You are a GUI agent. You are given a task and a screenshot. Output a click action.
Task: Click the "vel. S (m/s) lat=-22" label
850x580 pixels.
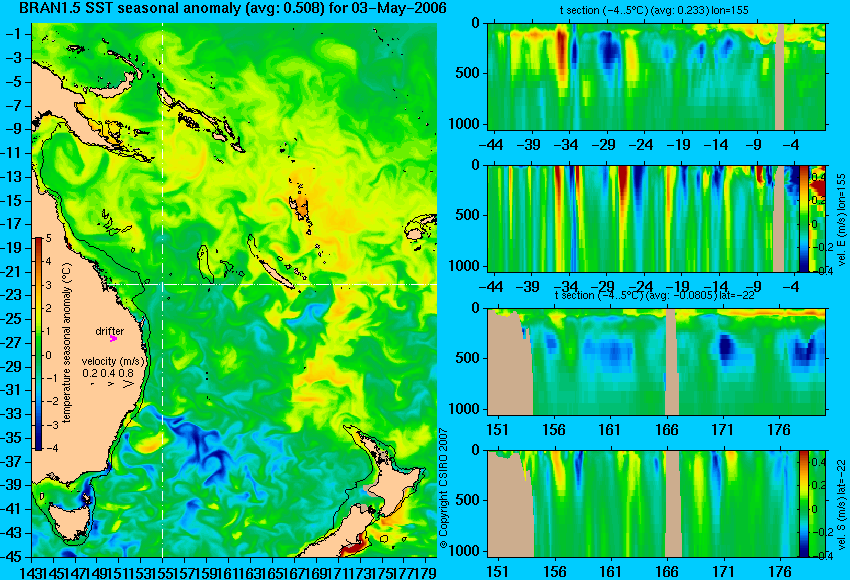click(x=842, y=504)
